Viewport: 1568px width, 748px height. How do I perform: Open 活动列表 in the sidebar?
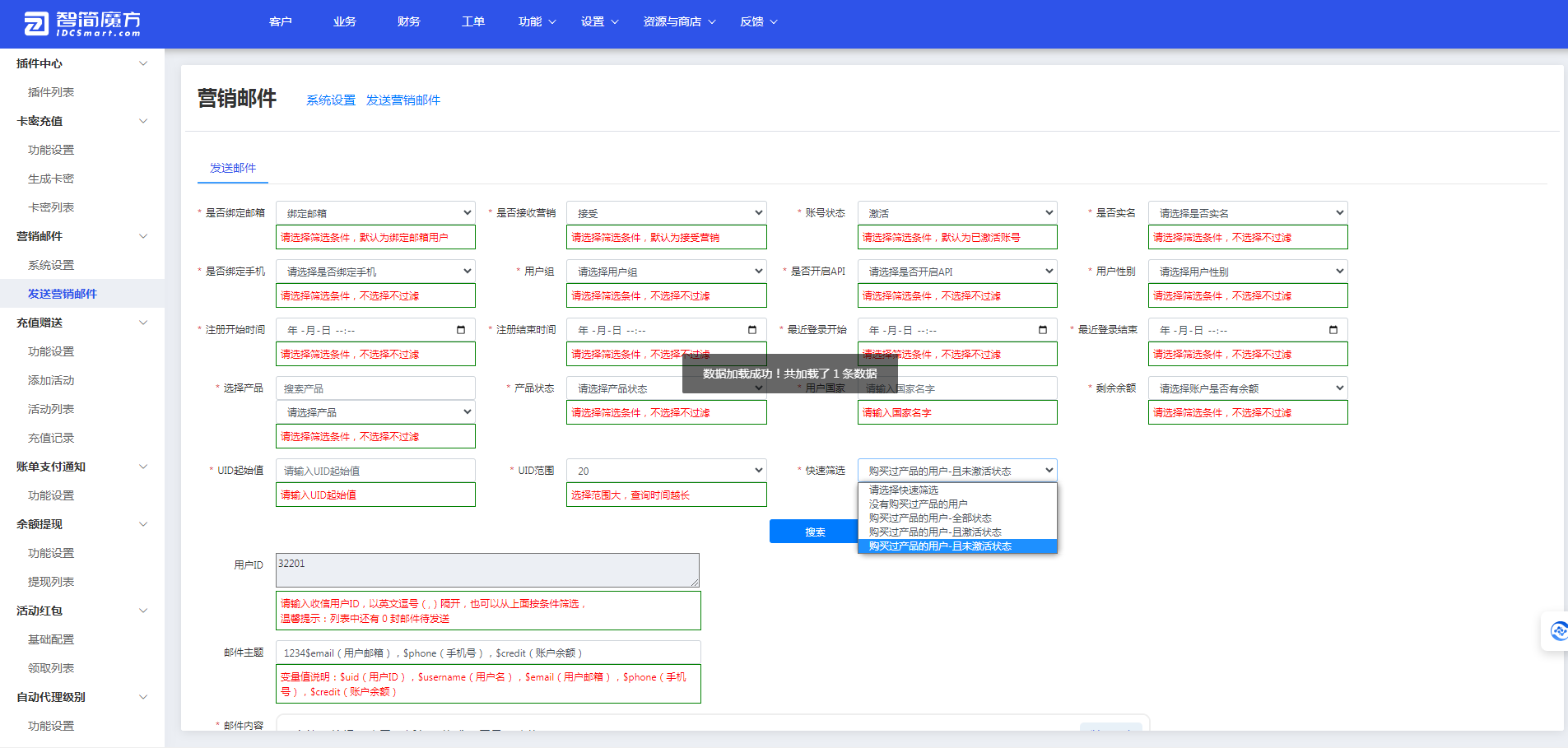coord(51,409)
